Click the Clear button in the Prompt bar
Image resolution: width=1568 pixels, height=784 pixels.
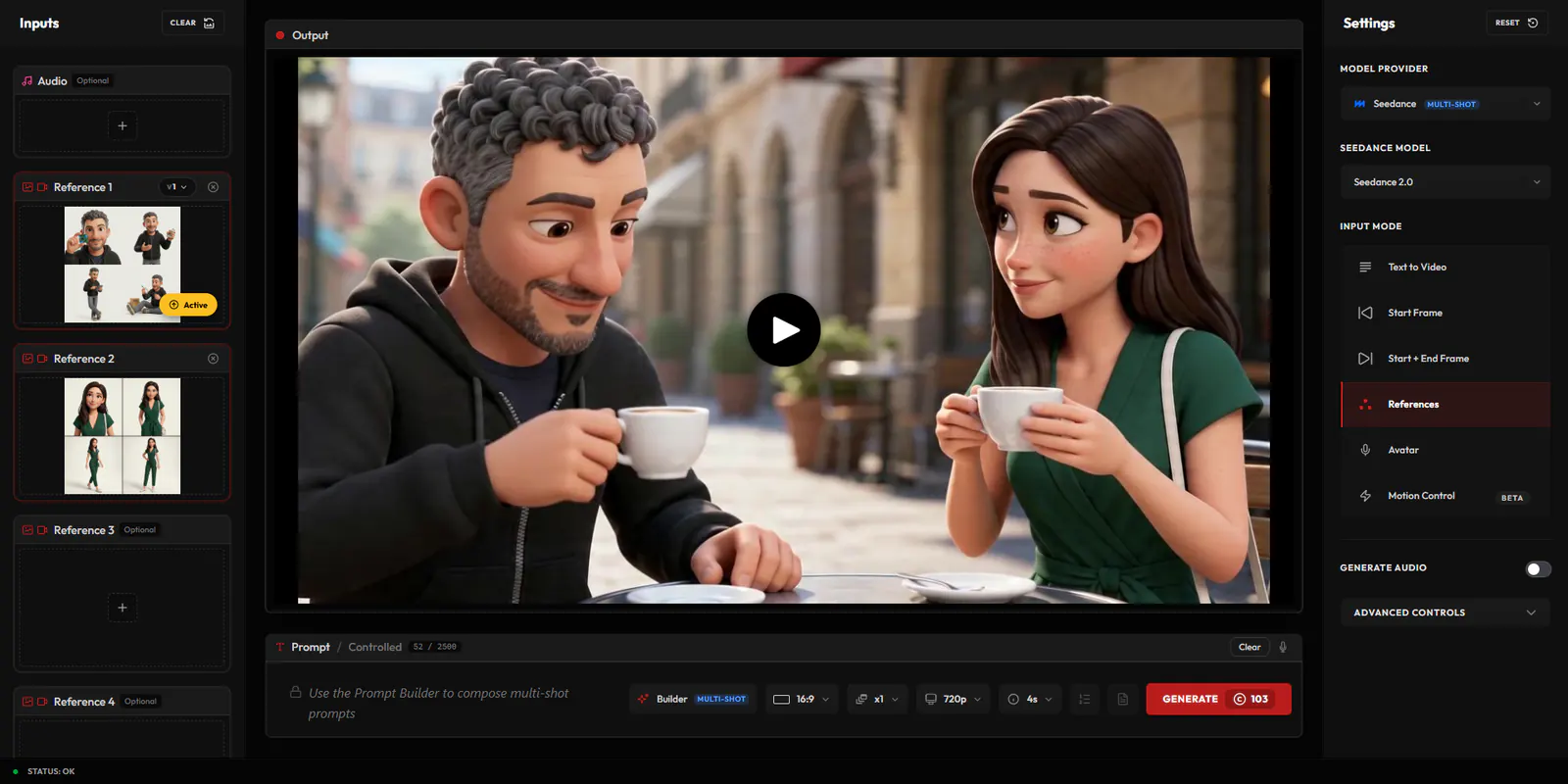(x=1249, y=647)
